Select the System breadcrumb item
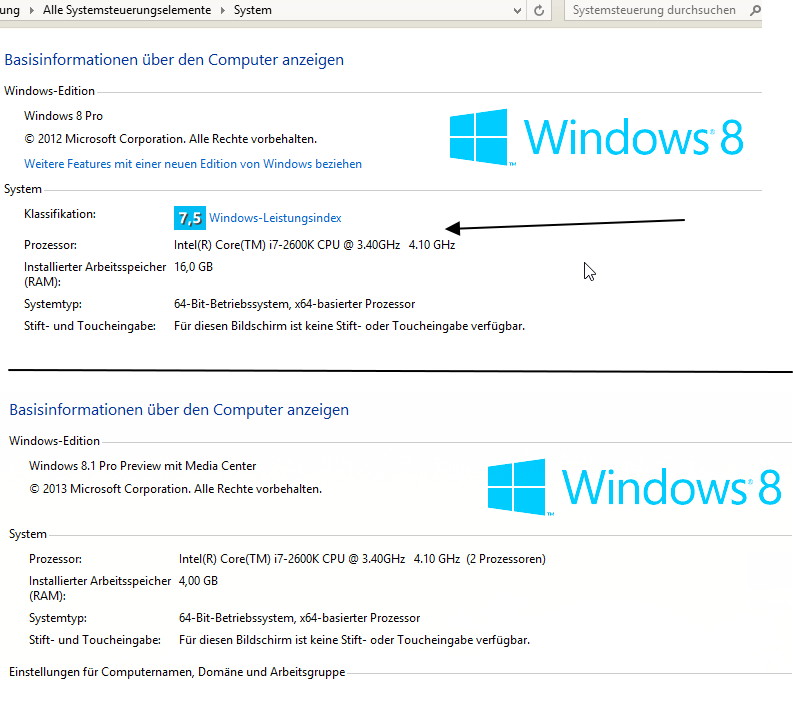Screen dimensions: 793x706 (x=252, y=10)
